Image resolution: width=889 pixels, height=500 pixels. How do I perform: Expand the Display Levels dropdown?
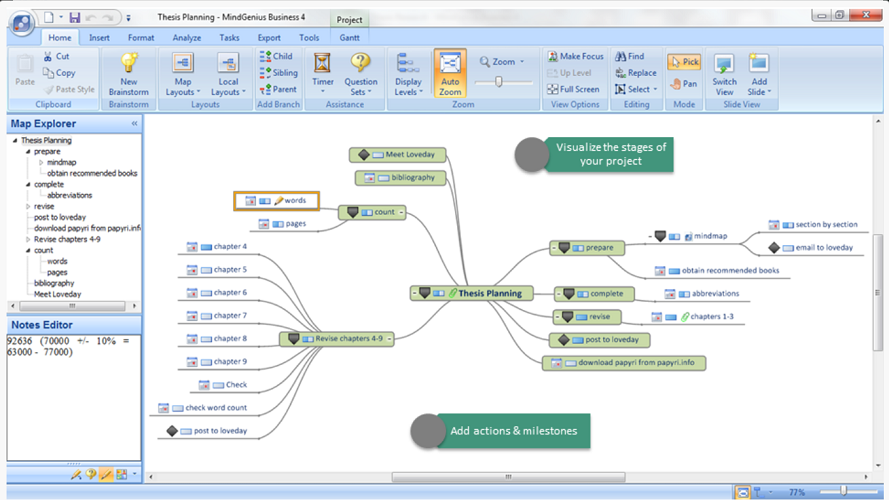[408, 72]
